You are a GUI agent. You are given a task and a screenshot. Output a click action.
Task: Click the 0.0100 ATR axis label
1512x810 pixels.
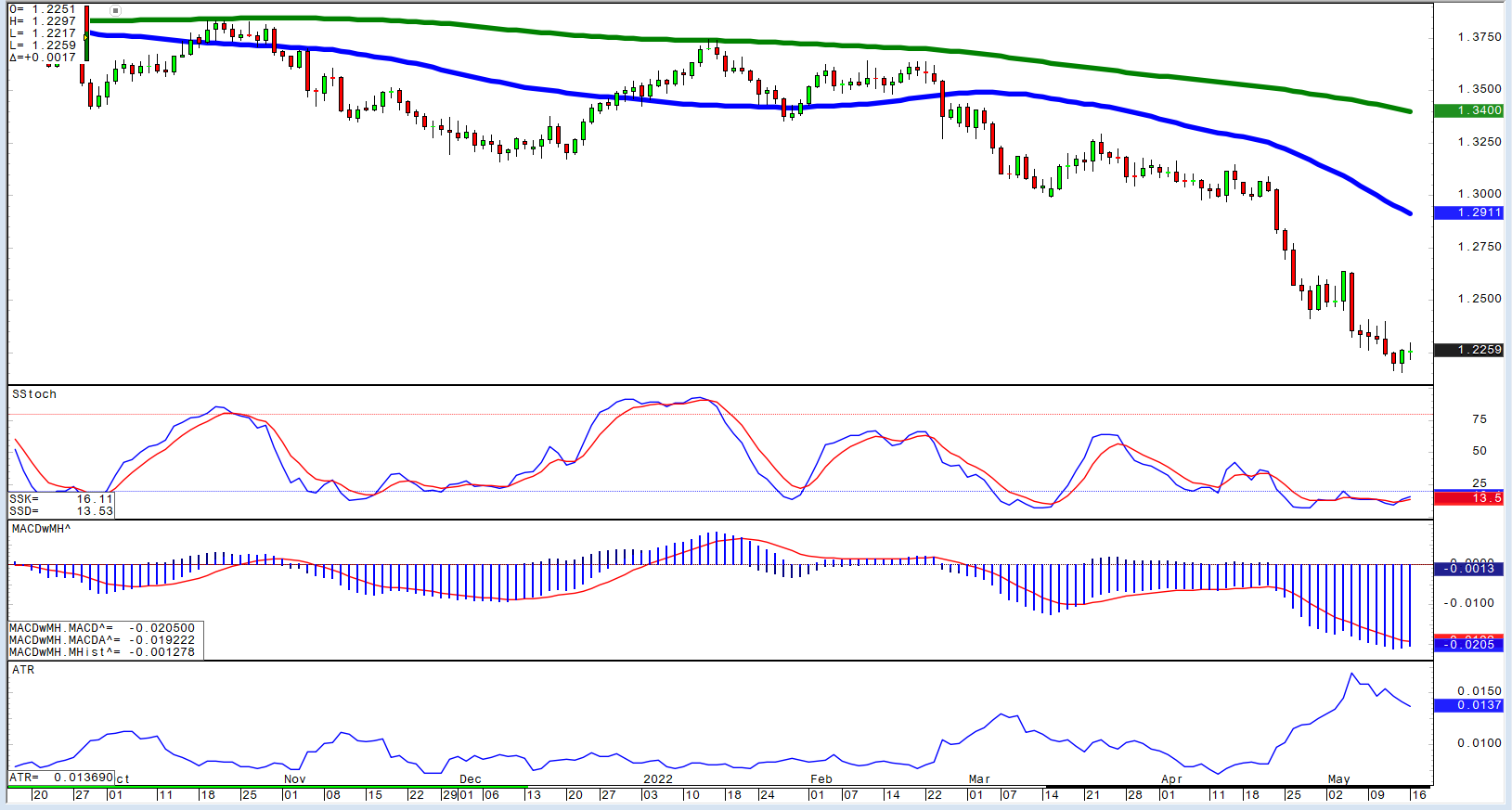(1480, 743)
